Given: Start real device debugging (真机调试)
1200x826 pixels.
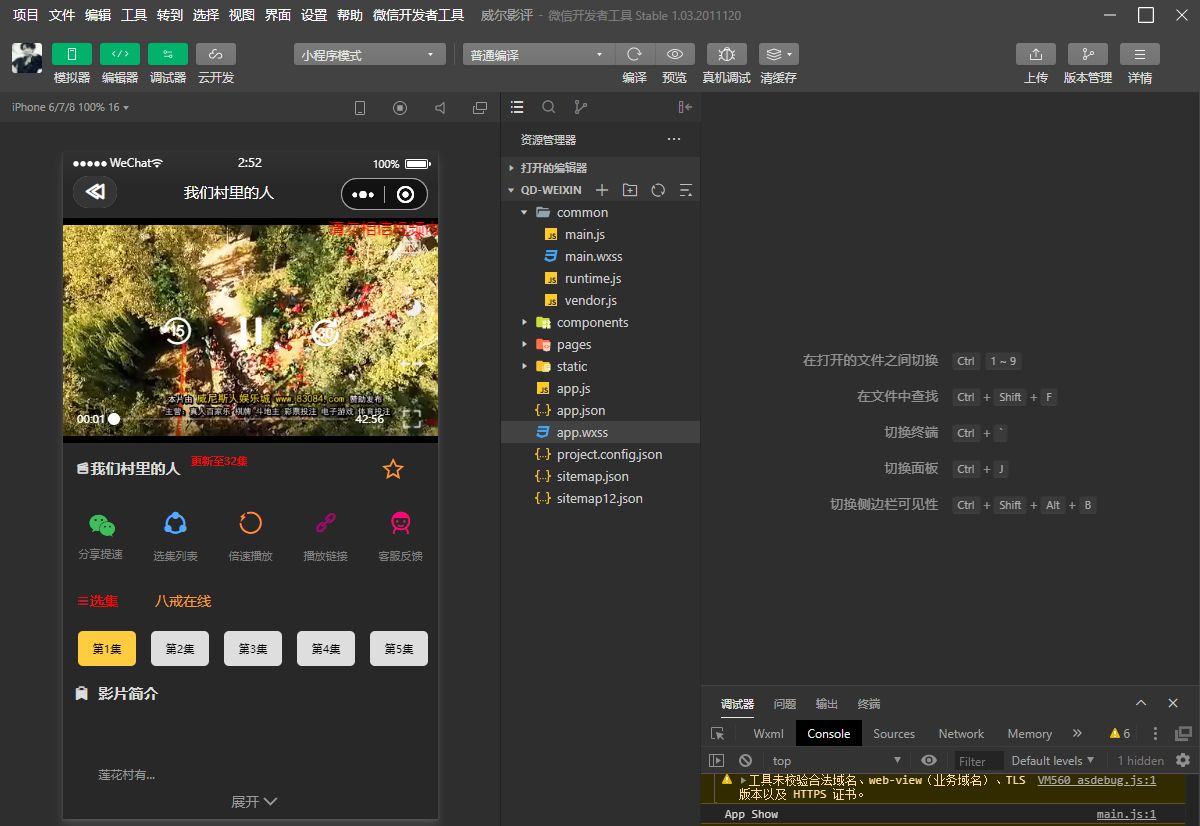Looking at the screenshot, I should click(726, 54).
